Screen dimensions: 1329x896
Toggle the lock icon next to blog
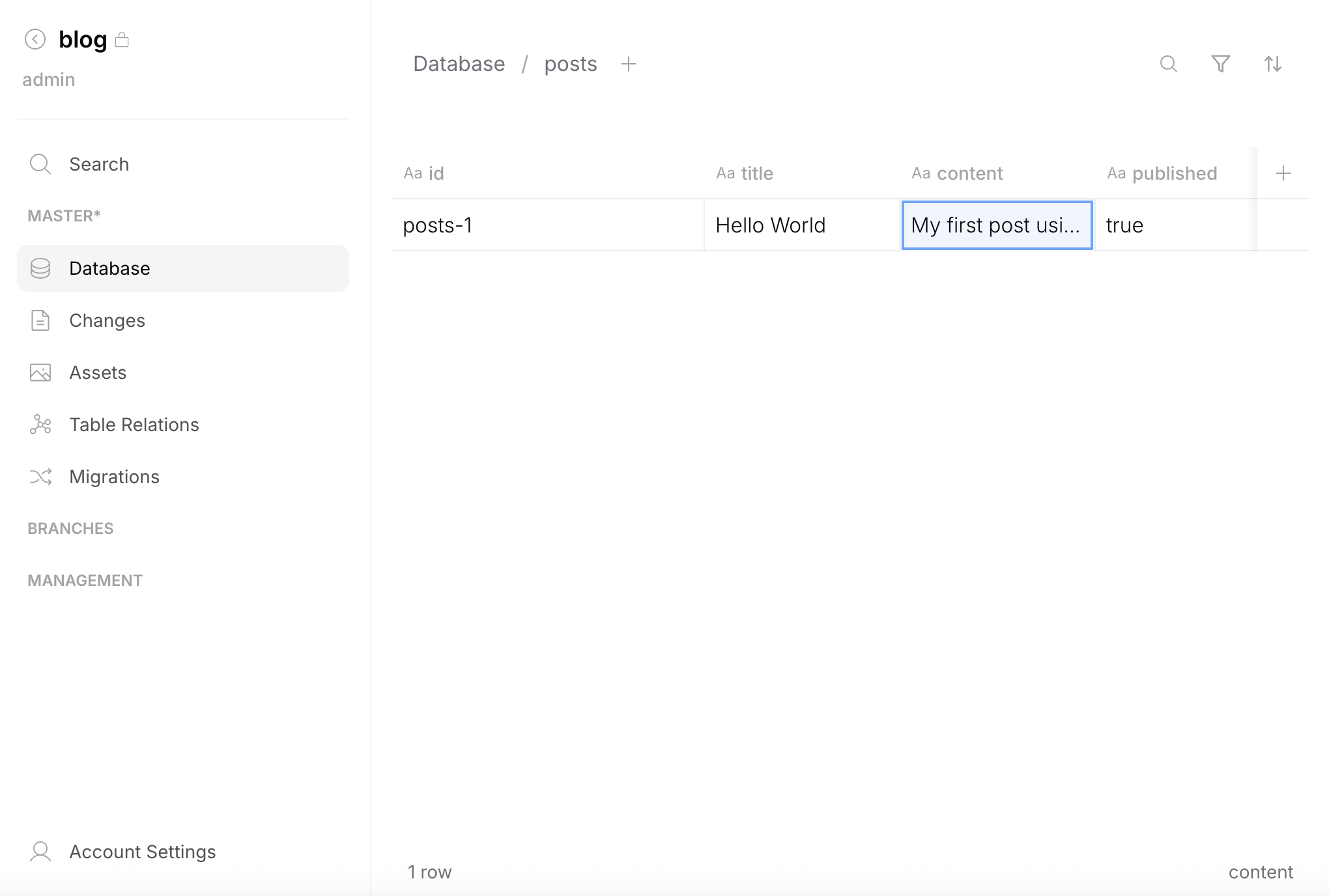pos(122,40)
